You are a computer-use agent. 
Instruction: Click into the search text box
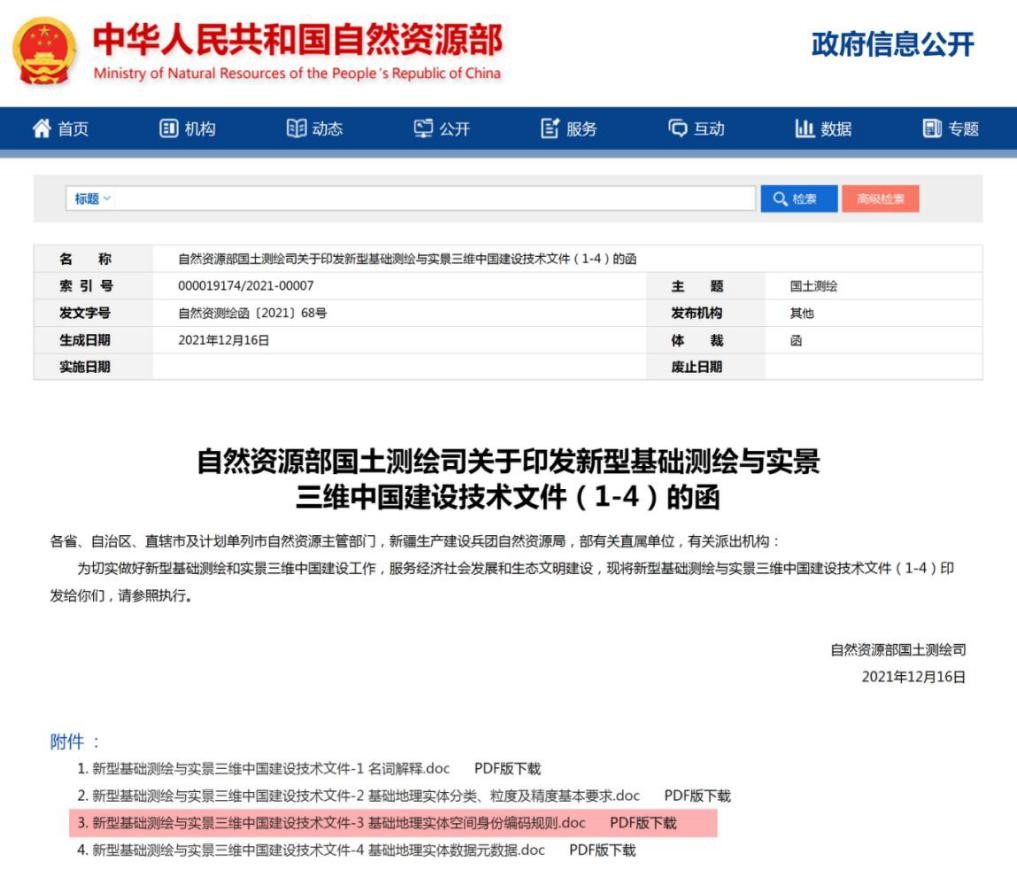[x=435, y=199]
